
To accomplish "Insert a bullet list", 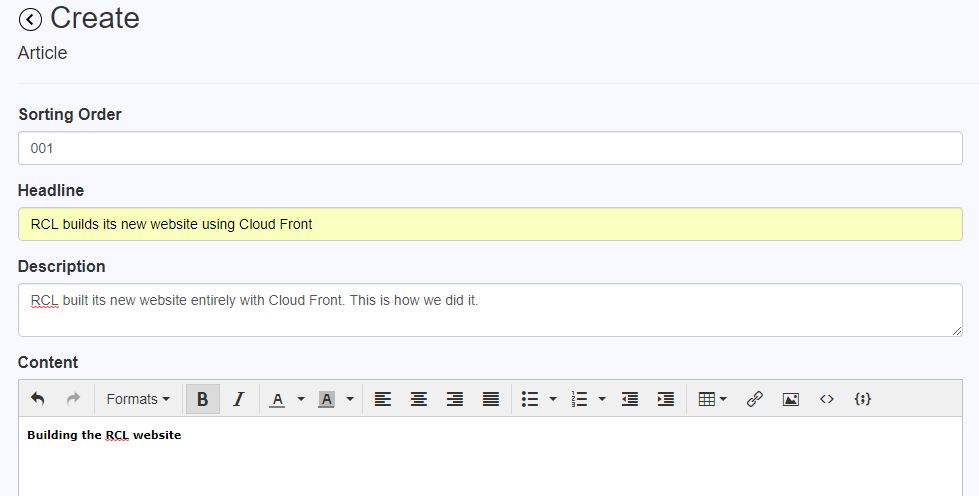I will [530, 399].
